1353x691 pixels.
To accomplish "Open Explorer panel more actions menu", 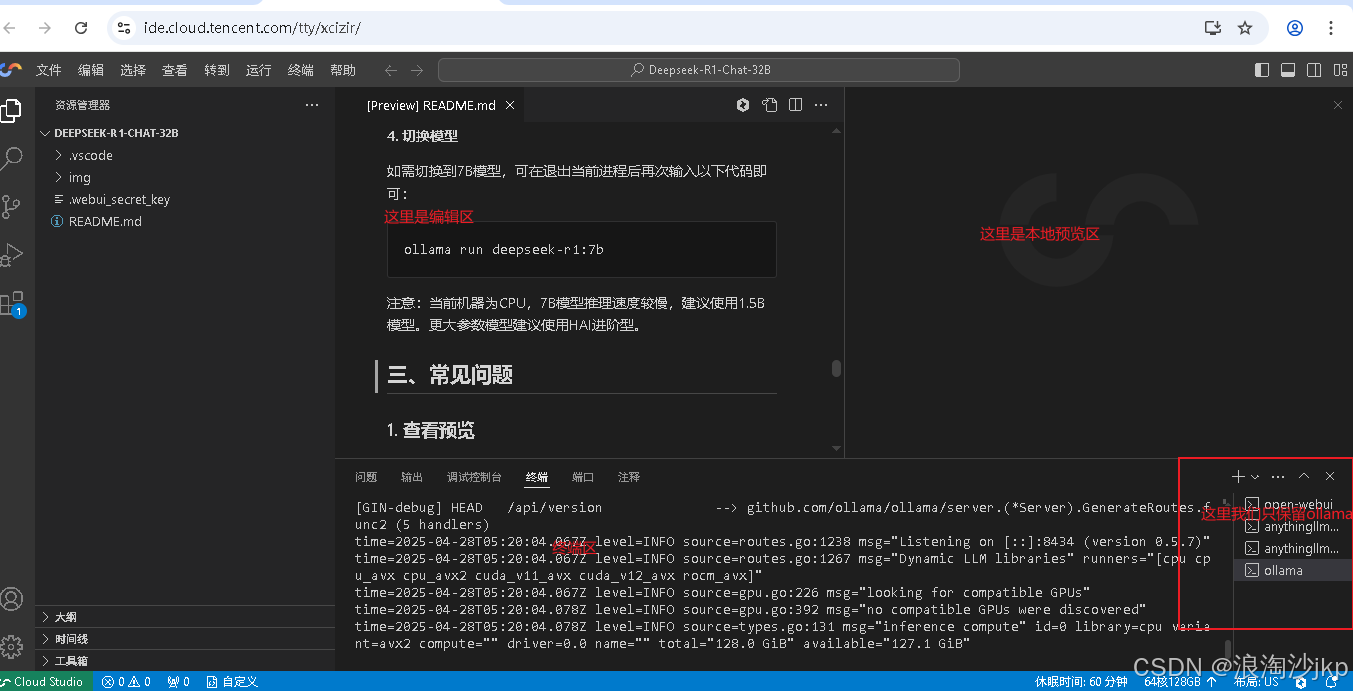I will (312, 105).
